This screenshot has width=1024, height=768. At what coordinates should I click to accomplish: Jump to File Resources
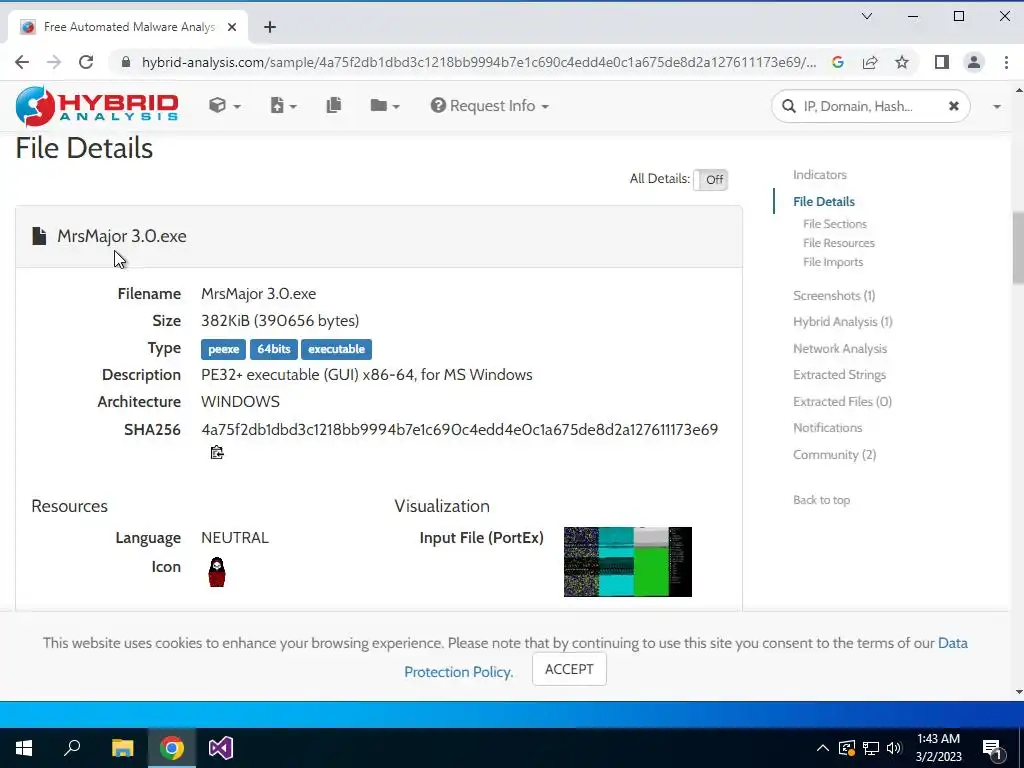click(x=839, y=243)
